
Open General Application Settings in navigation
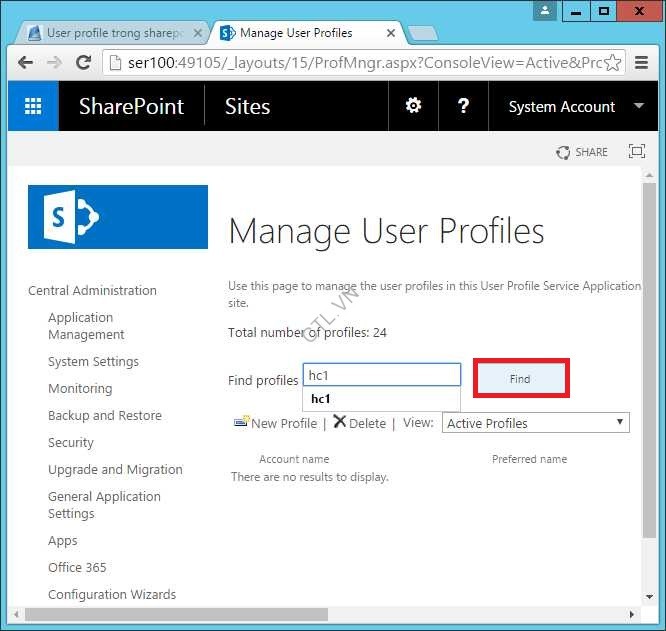click(x=104, y=505)
